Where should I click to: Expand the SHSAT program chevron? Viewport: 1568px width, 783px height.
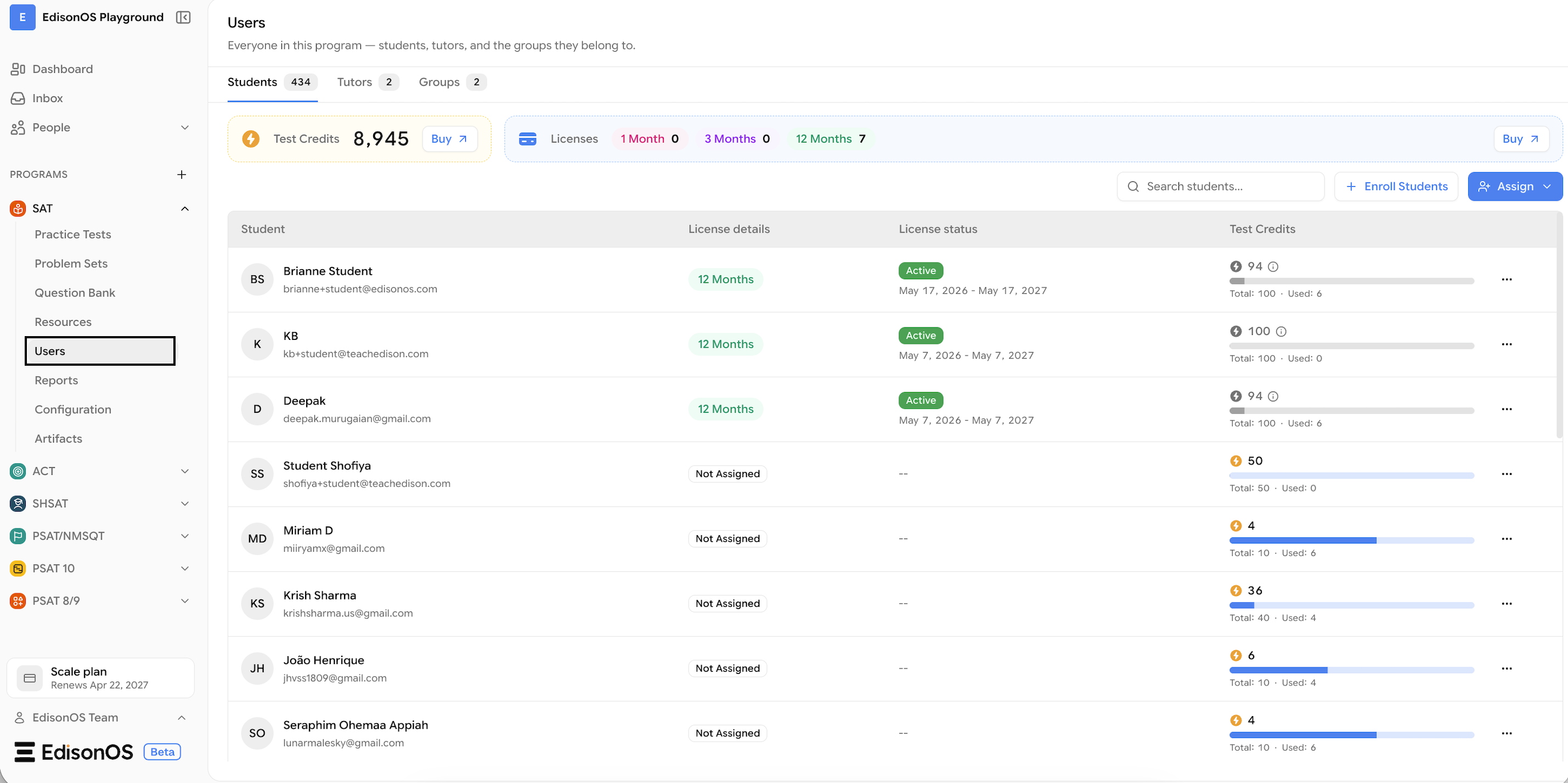click(x=185, y=504)
